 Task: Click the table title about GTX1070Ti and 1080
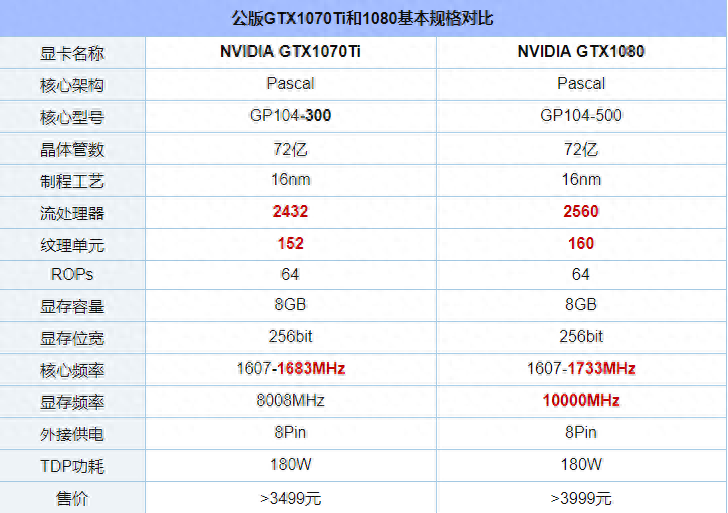(x=363, y=19)
